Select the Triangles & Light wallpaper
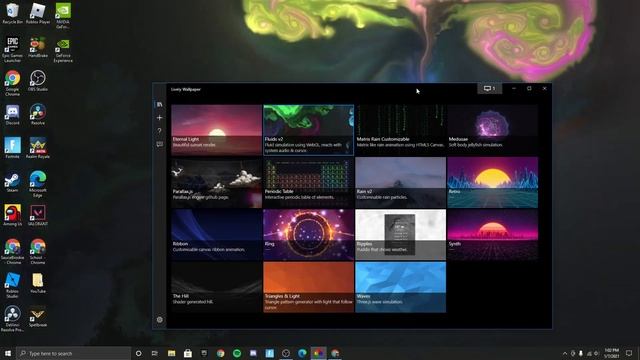This screenshot has height=360, width=640. pyautogui.click(x=309, y=287)
